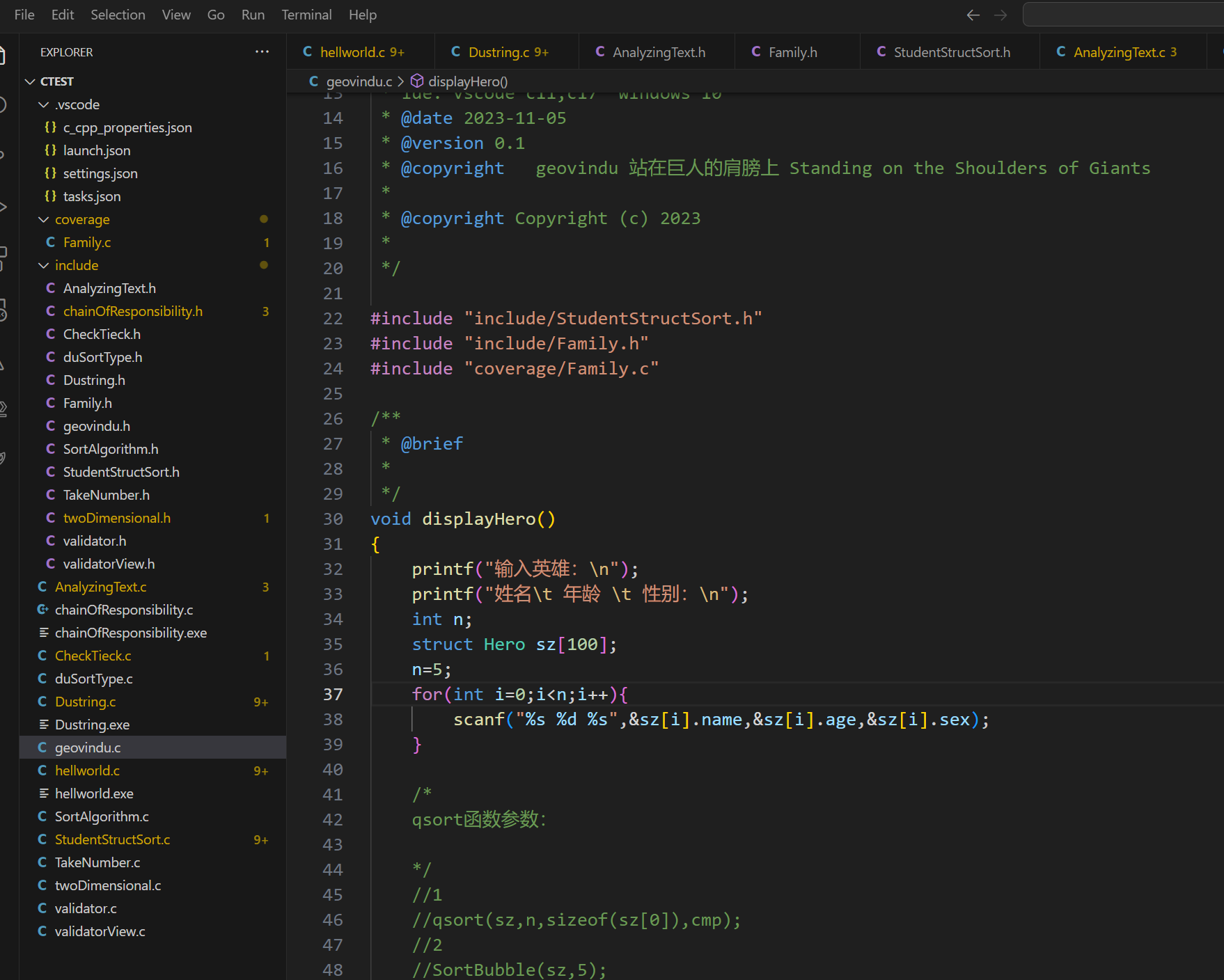Click geovindu.c in the breadcrumb

coord(359,81)
